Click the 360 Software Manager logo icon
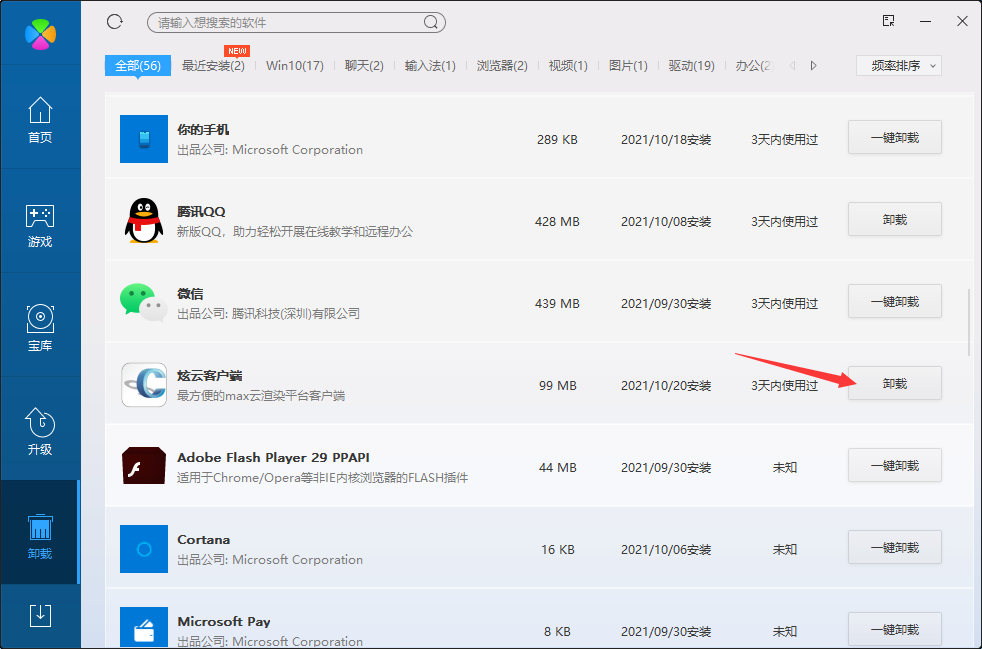The height and width of the screenshot is (649, 982). [40, 33]
